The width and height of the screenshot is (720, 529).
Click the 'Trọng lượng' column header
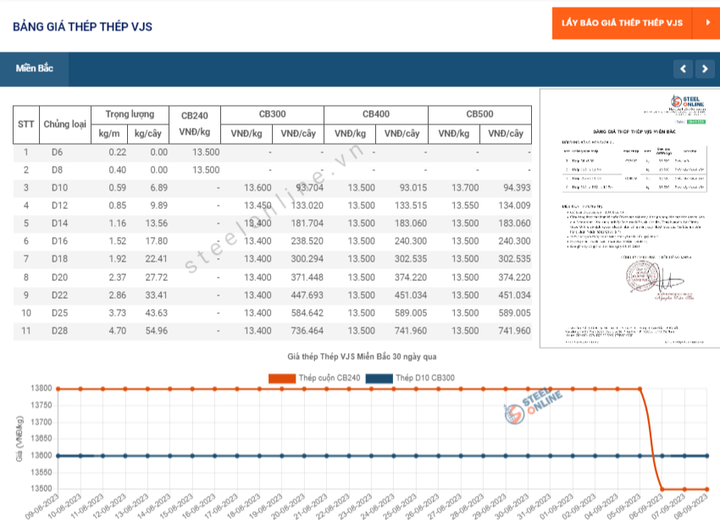click(x=130, y=114)
